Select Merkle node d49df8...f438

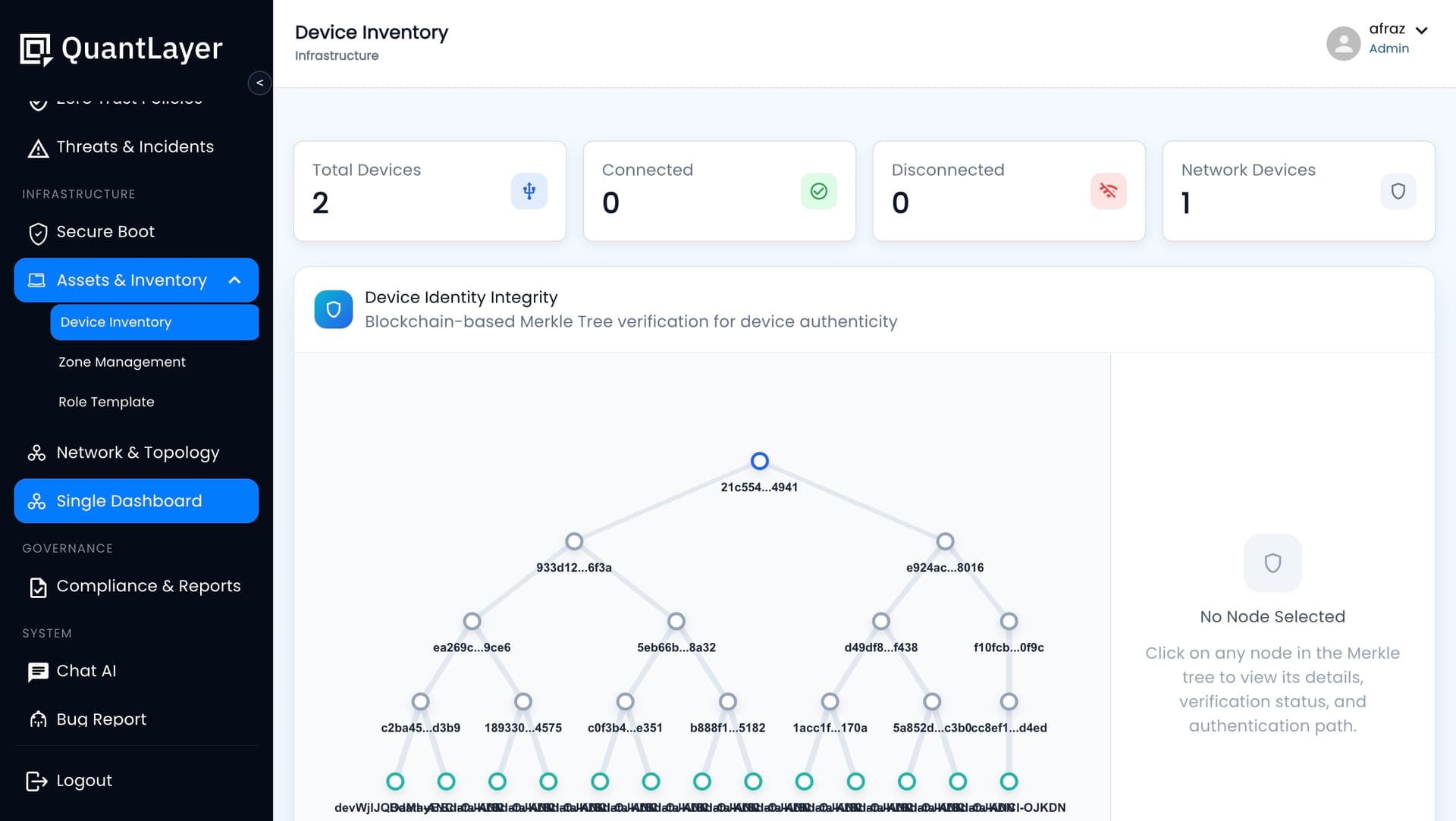880,621
